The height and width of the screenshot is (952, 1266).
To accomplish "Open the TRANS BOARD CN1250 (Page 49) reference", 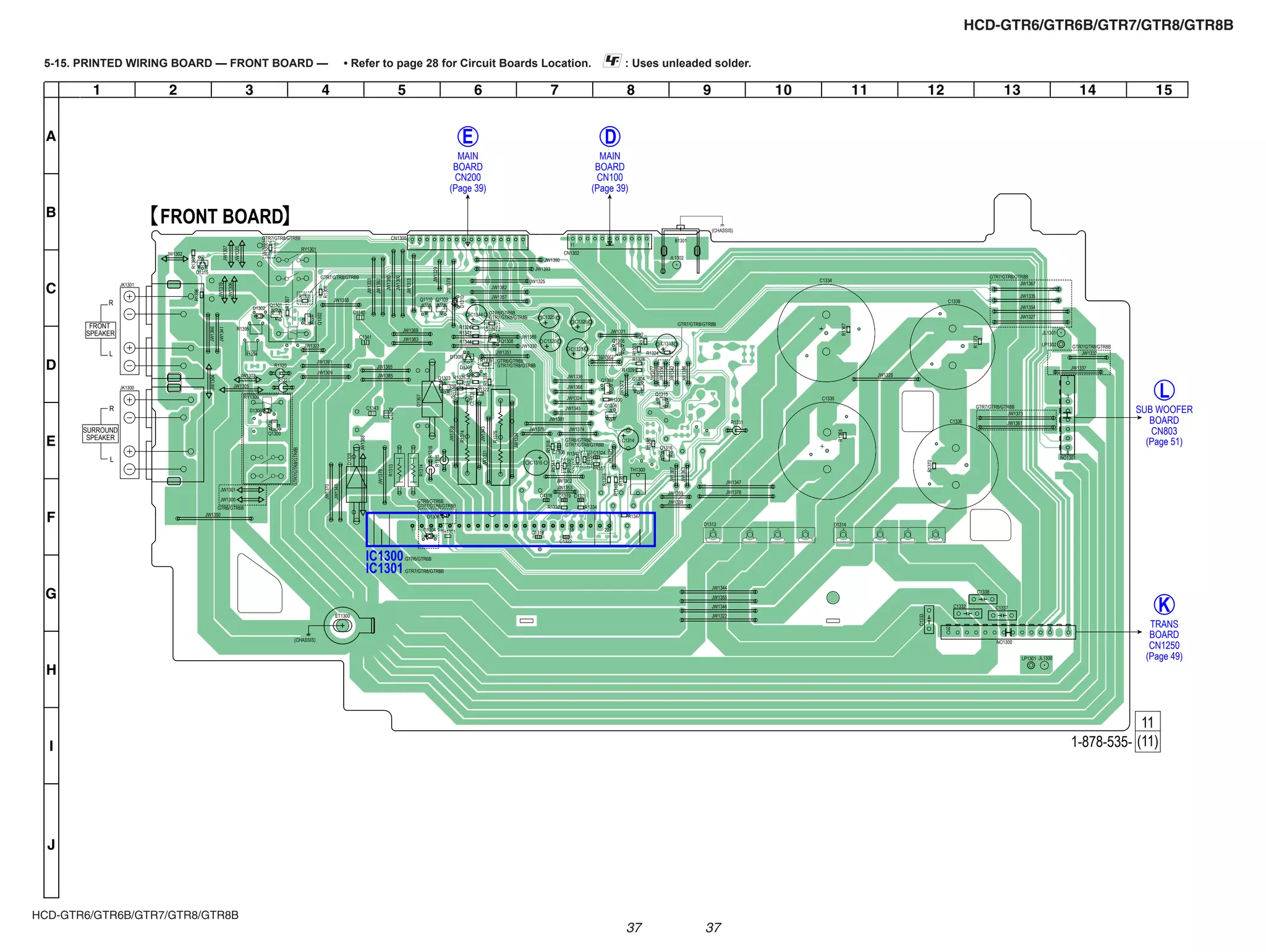I will coord(1164,640).
